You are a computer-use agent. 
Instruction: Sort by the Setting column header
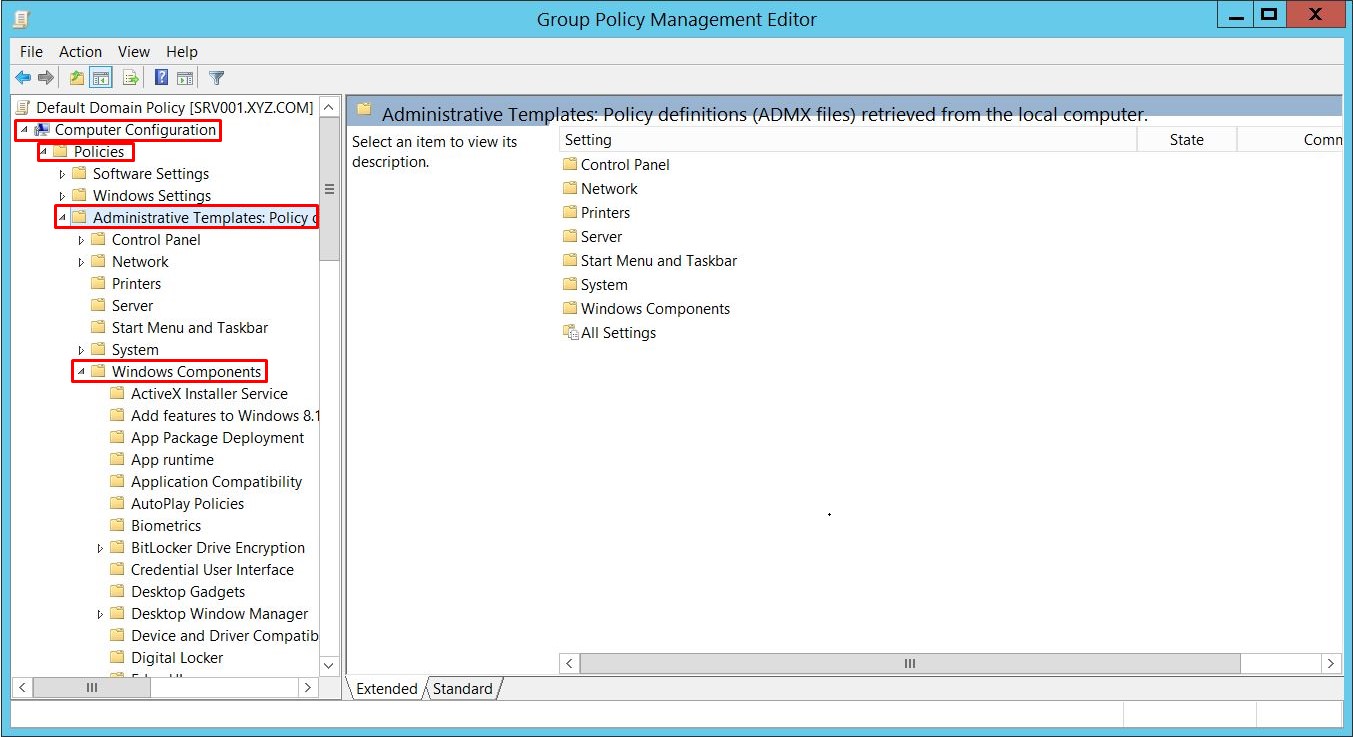848,140
